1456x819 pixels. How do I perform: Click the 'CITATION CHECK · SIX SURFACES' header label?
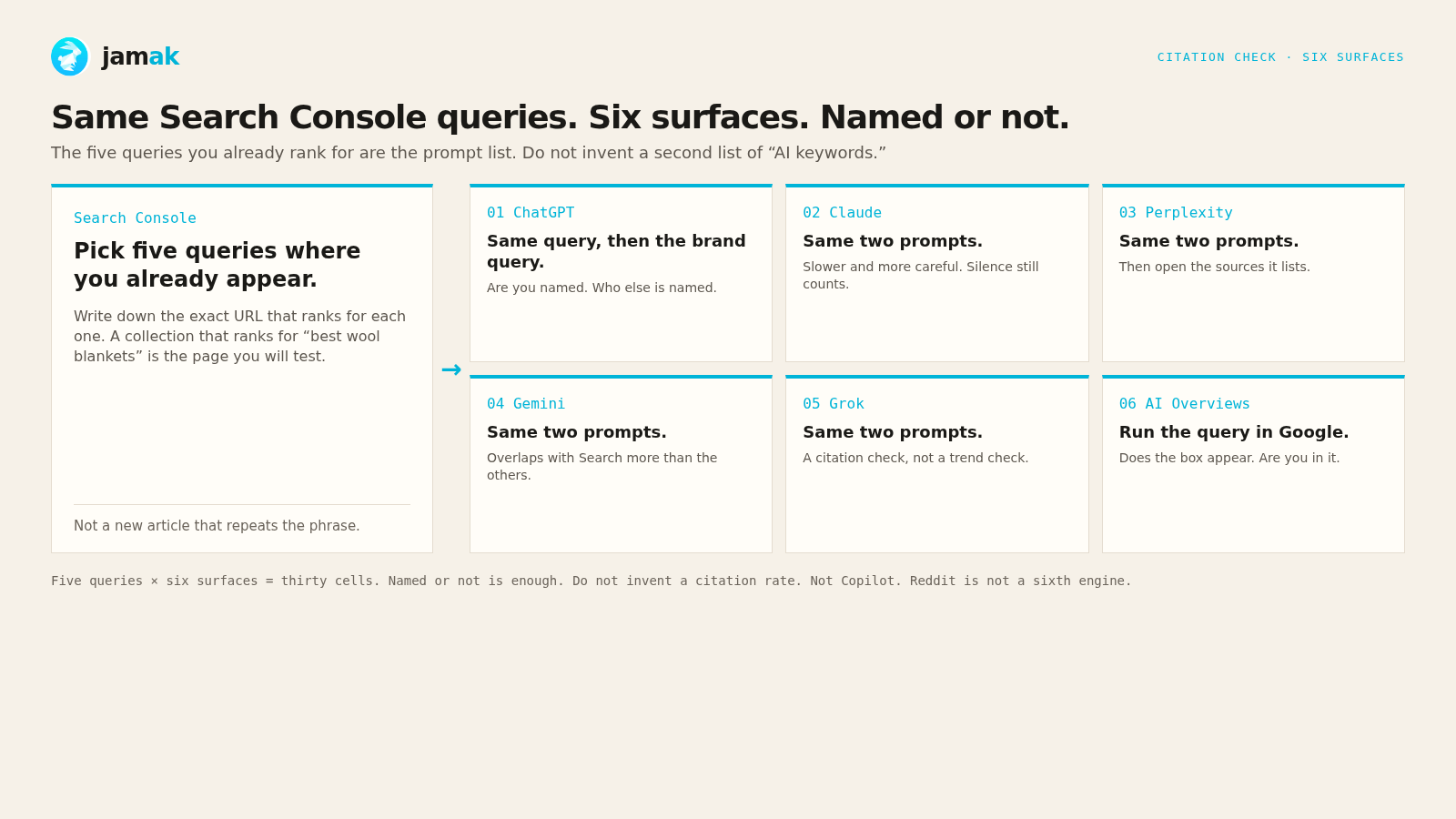pyautogui.click(x=1280, y=57)
